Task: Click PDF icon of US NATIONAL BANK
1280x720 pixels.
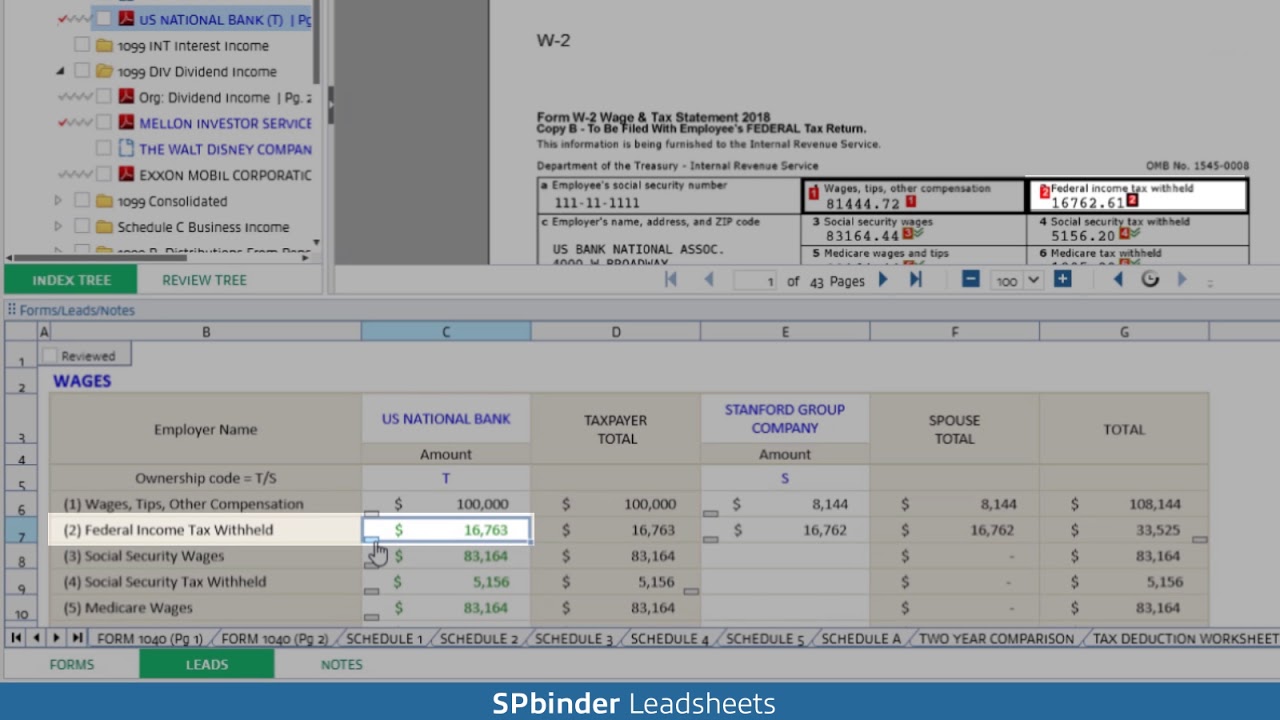Action: tap(126, 19)
